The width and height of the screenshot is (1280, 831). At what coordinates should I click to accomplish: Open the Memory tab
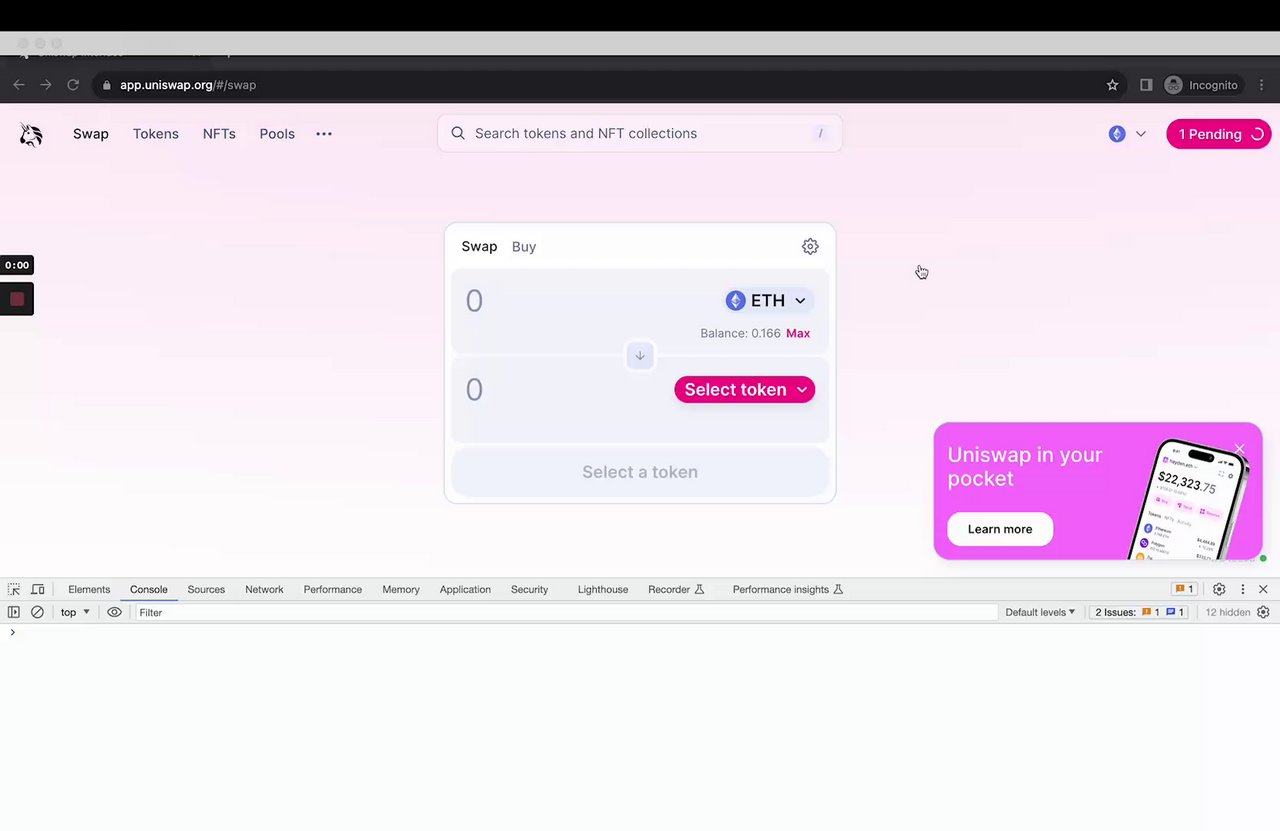pos(401,589)
